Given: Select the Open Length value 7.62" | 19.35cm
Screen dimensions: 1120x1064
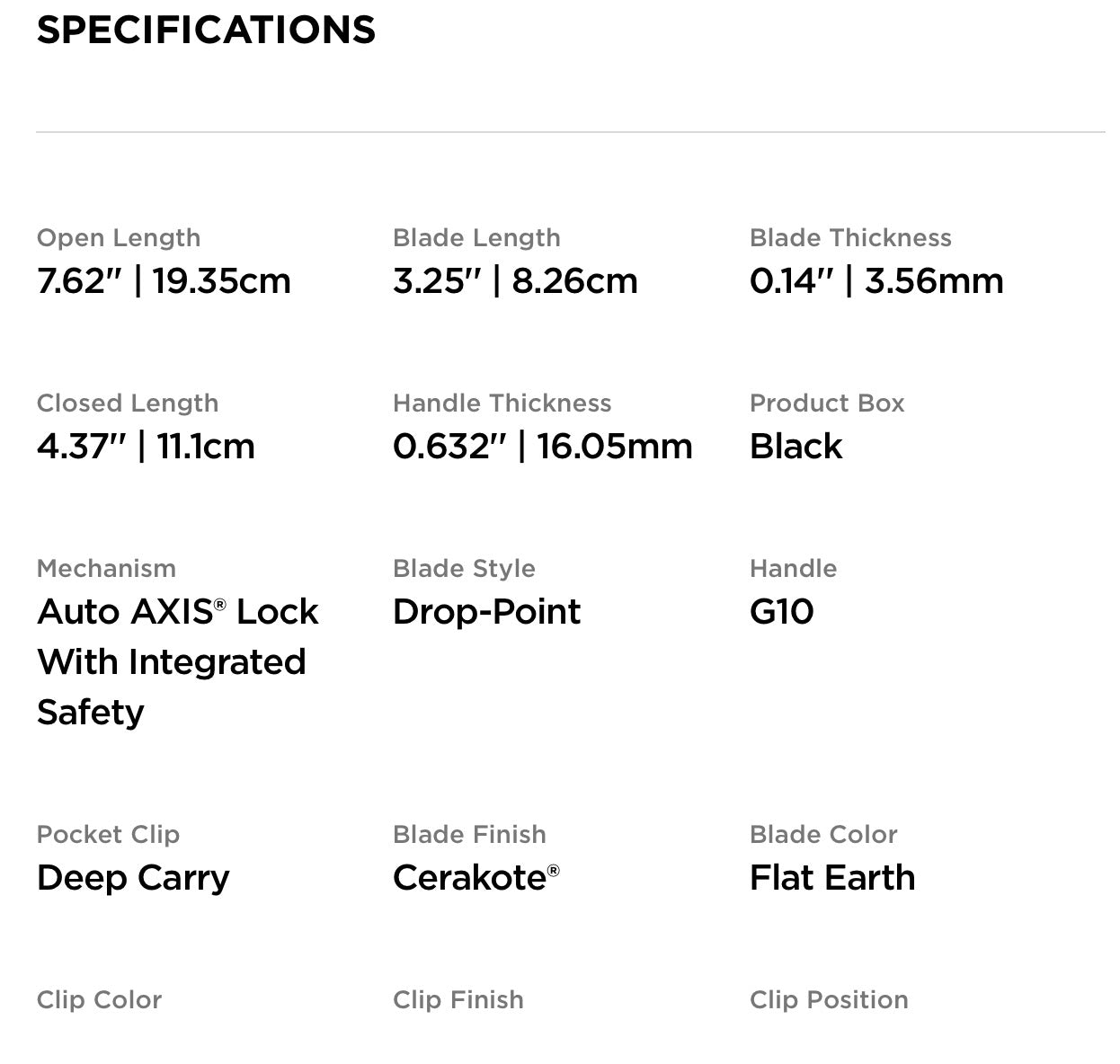Looking at the screenshot, I should pos(164,281).
